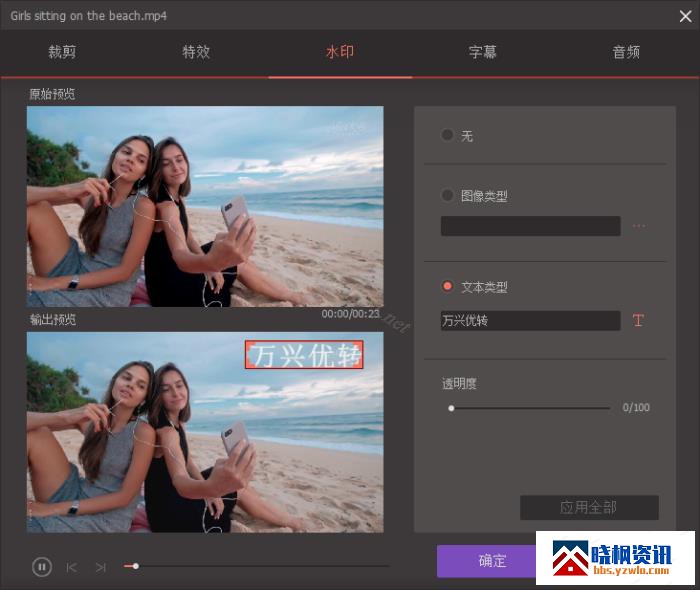Open the 音频 tab
This screenshot has width=700, height=590.
coord(626,52)
